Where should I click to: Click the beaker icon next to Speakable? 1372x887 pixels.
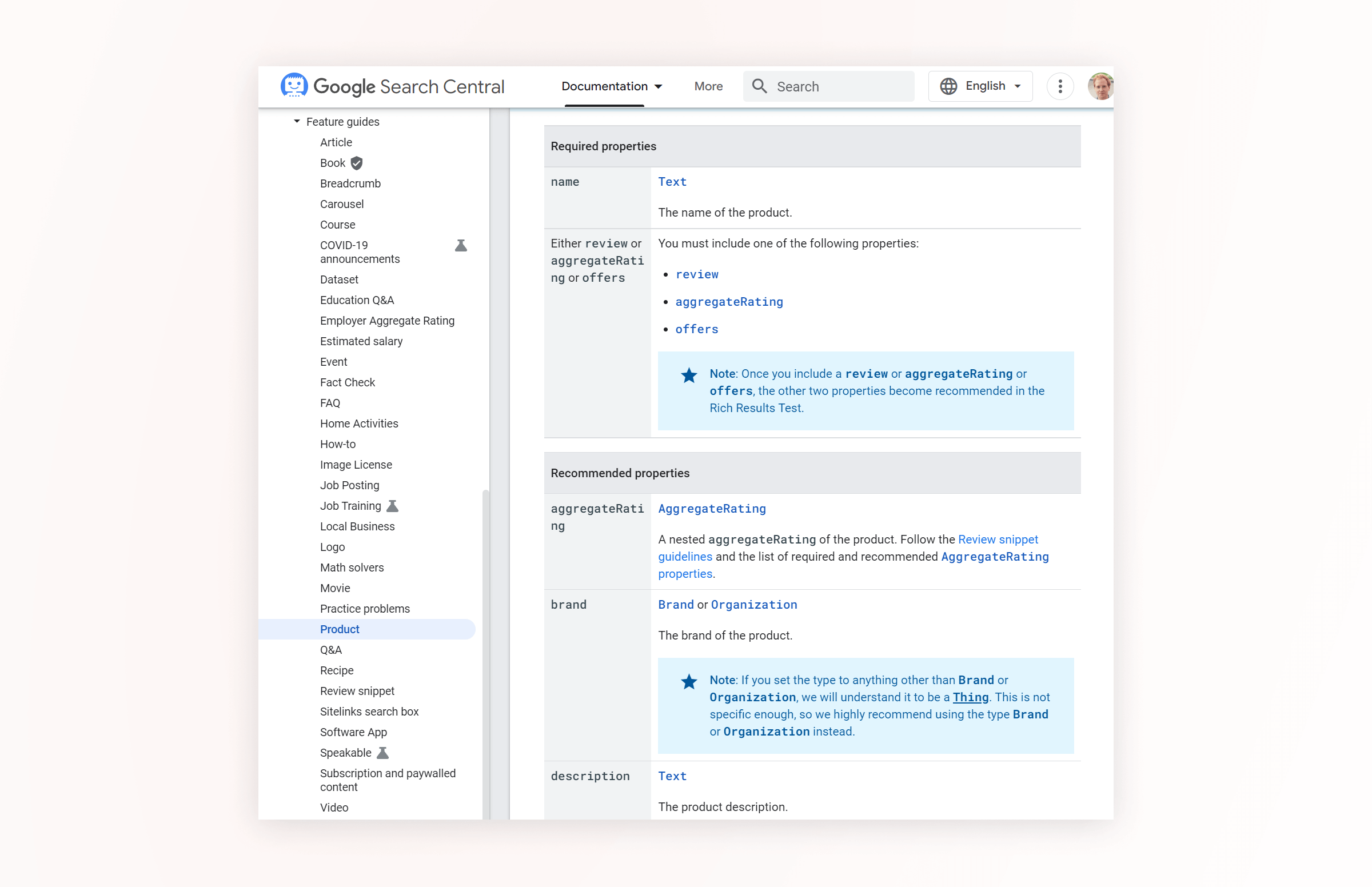point(382,753)
